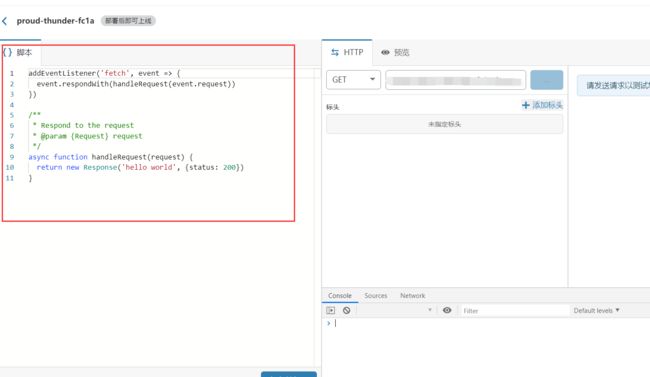The width and height of the screenshot is (650, 377).
Task: Add a header with the plus link
Action: pyautogui.click(x=542, y=105)
